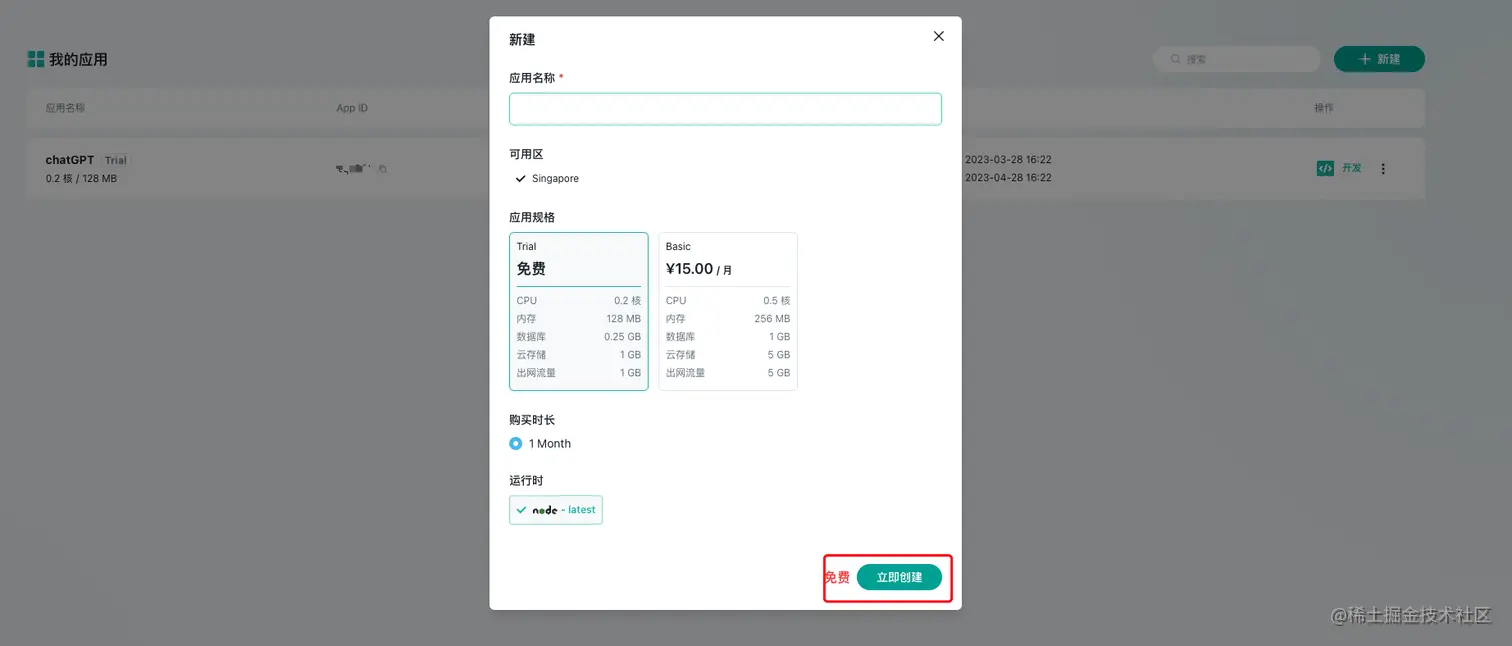This screenshot has width=1512, height=646.
Task: Click the search magnifier icon in search box
Action: coord(1174,59)
